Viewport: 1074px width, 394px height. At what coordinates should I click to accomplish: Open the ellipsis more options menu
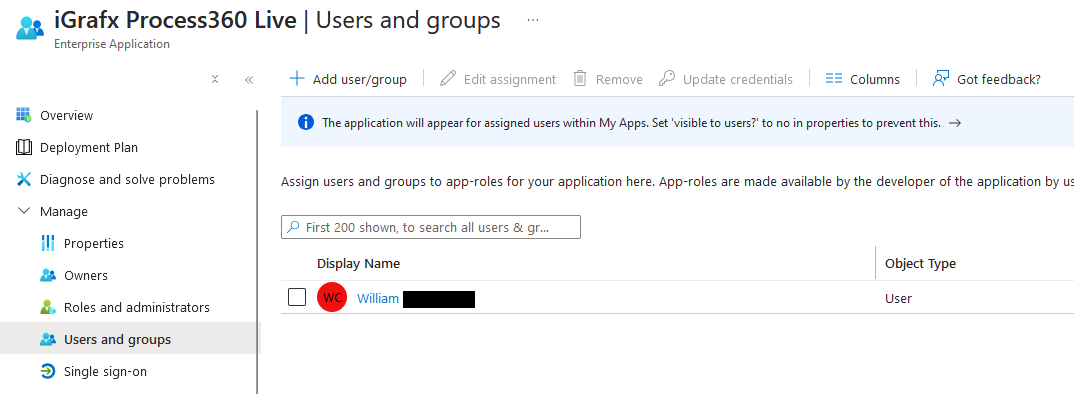[x=533, y=20]
